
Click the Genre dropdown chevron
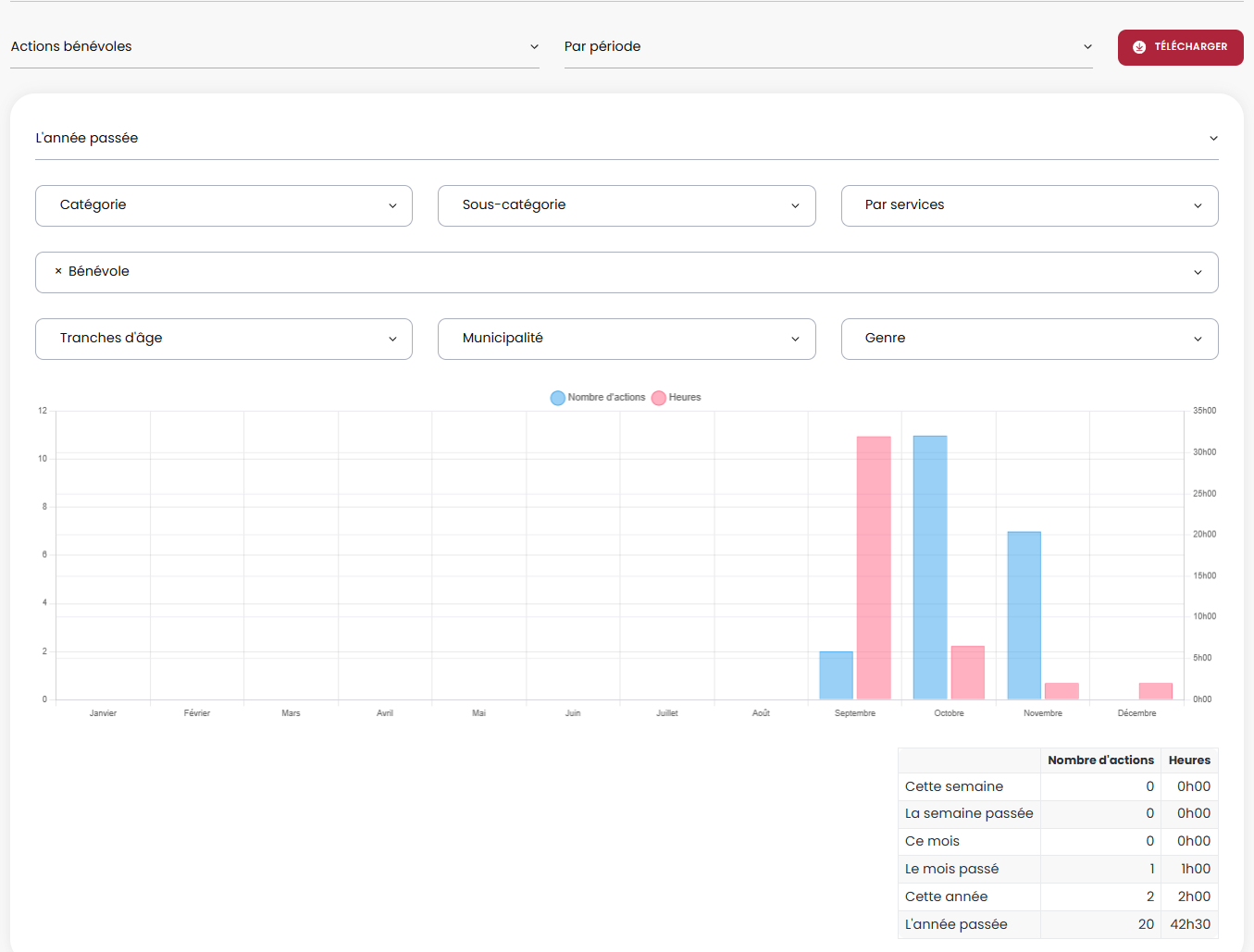click(x=1198, y=339)
